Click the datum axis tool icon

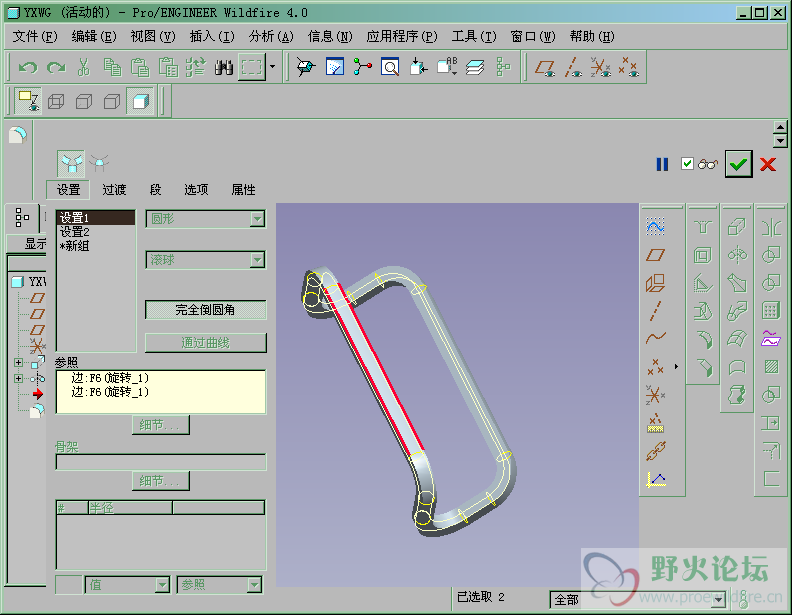pyautogui.click(x=656, y=311)
